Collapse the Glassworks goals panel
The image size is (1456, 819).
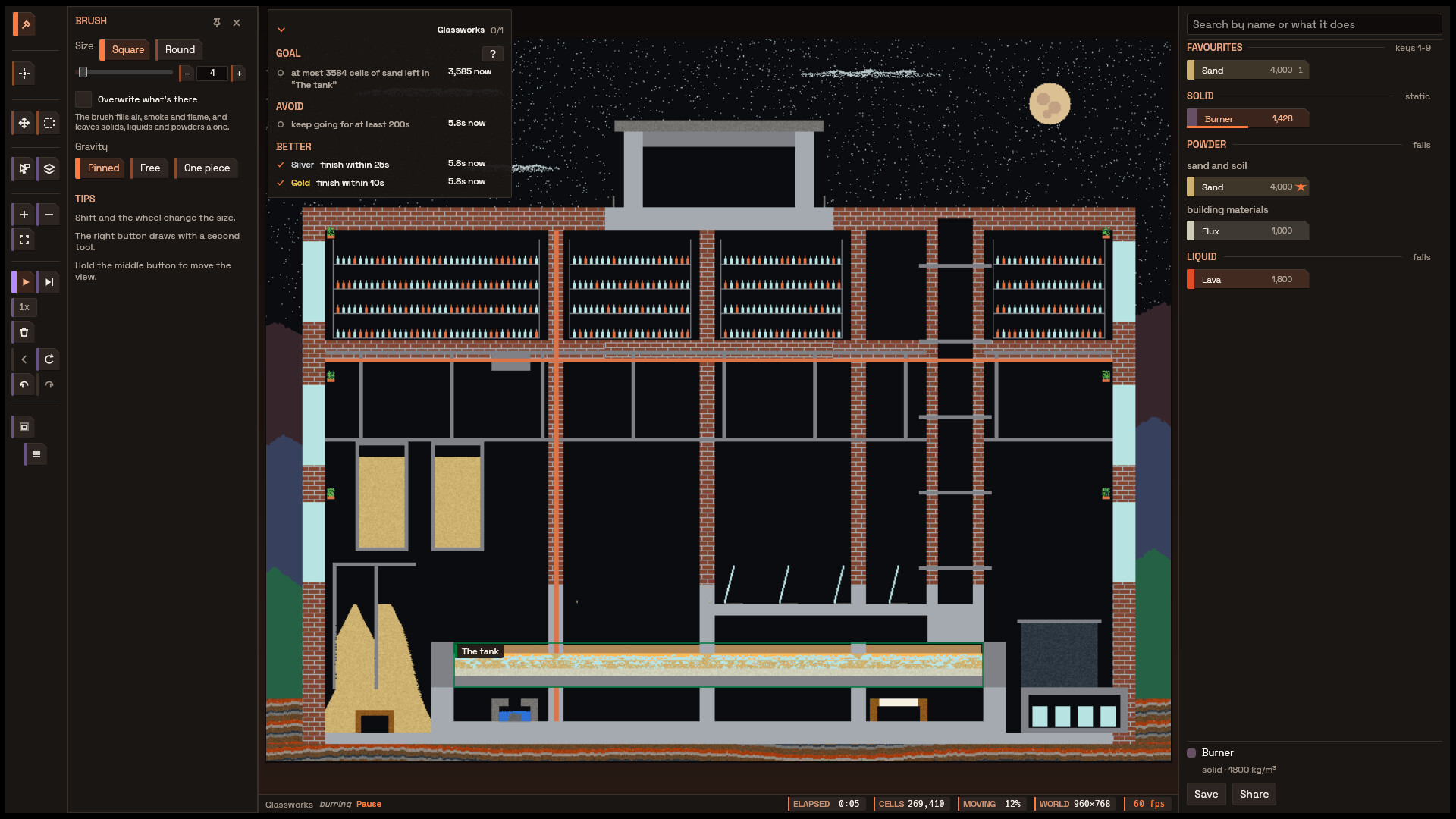pyautogui.click(x=281, y=30)
